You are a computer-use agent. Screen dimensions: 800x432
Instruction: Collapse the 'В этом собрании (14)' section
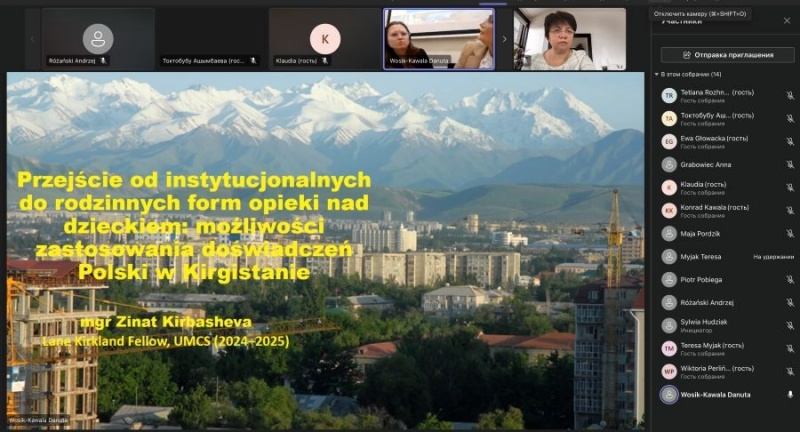click(x=659, y=75)
